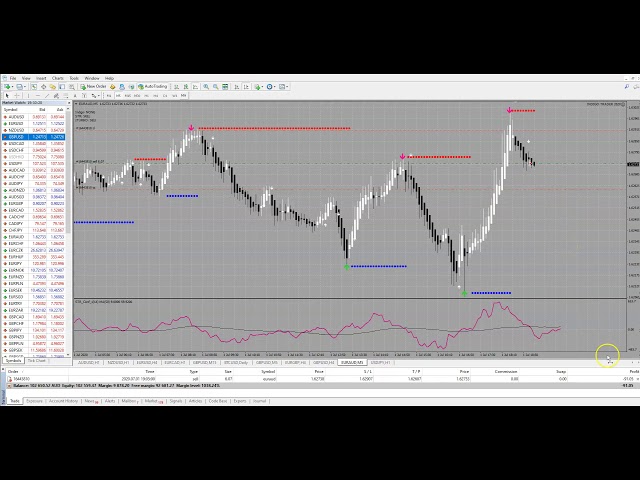Screen dimensions: 640x480
Task: Click the Market Watch vertical scrollbar
Action: pos(69,230)
